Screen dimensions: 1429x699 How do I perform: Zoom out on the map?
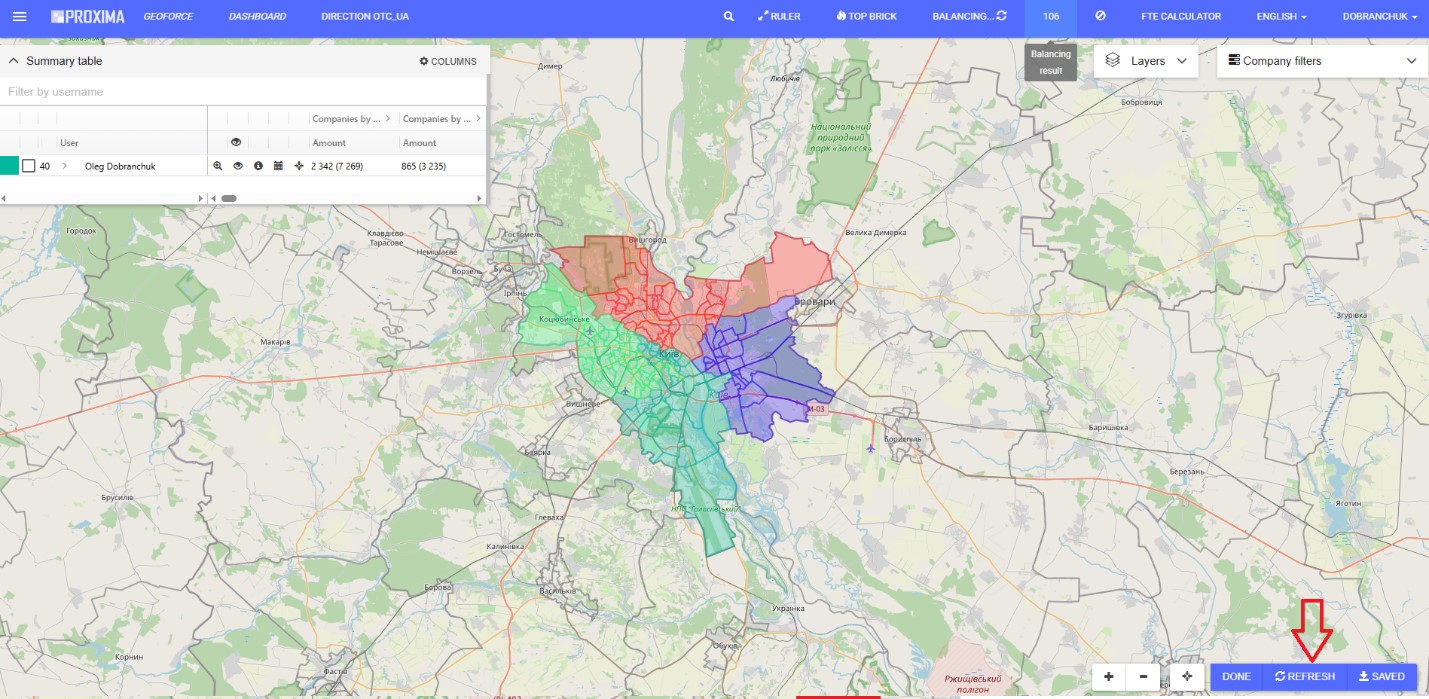(x=1143, y=677)
